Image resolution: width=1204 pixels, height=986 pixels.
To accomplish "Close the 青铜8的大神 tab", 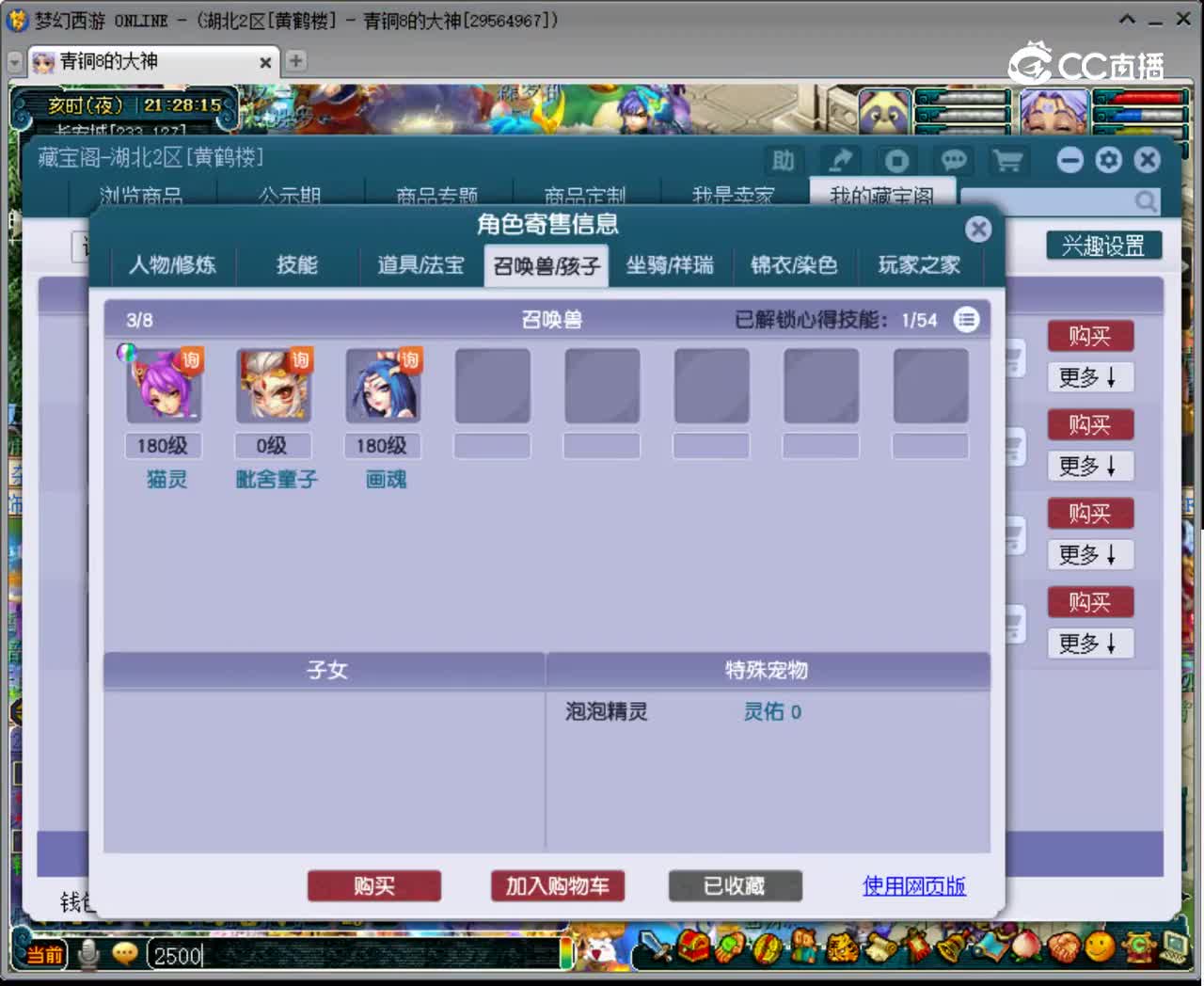I will (x=265, y=63).
